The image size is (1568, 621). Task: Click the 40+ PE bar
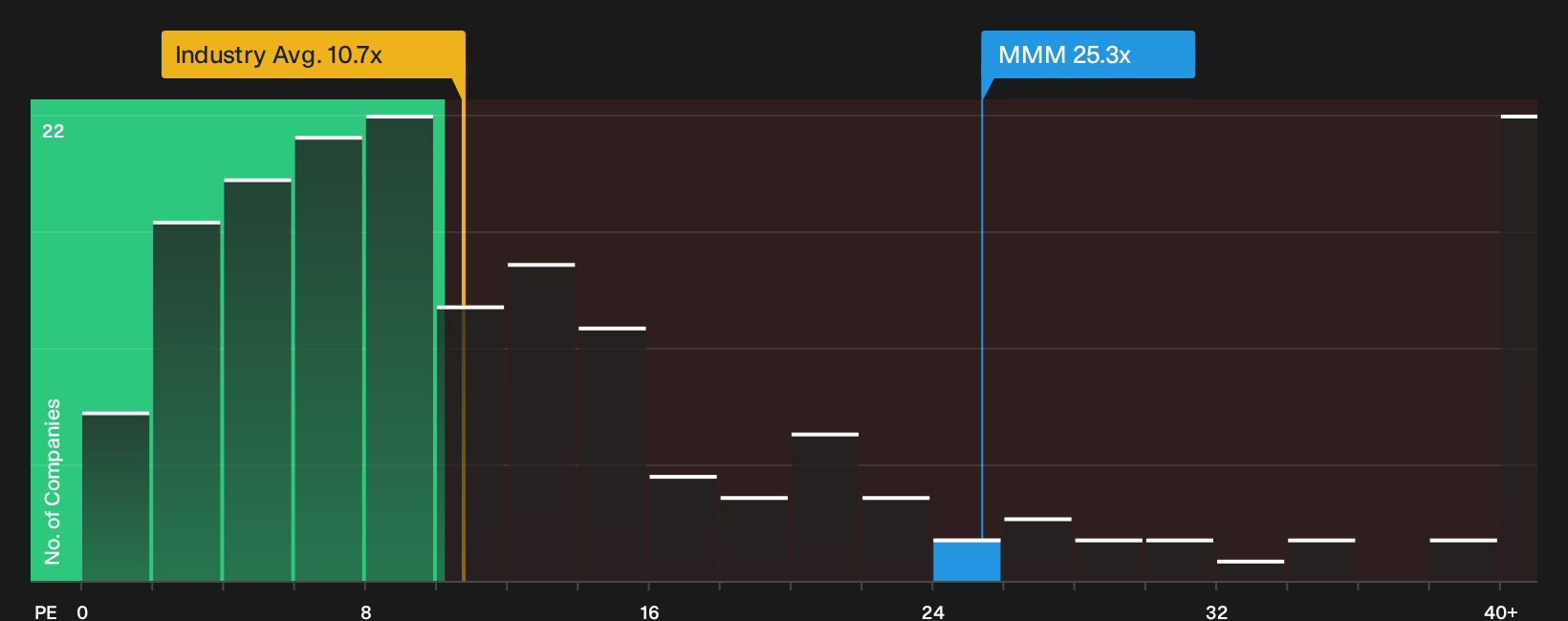1519,348
